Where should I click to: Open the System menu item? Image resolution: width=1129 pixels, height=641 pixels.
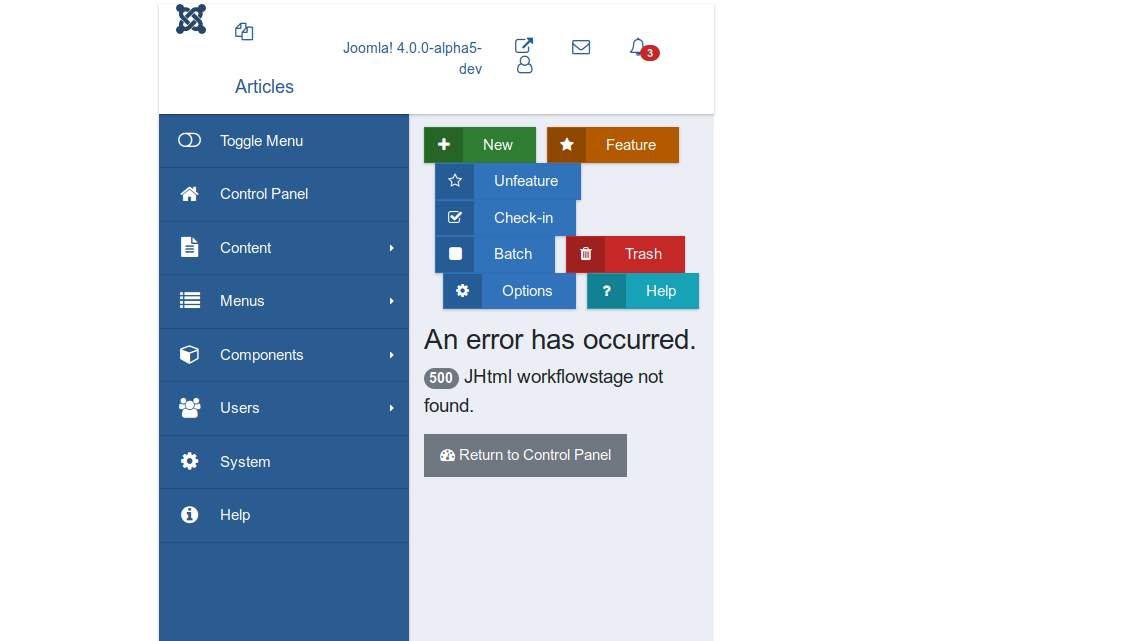click(284, 462)
